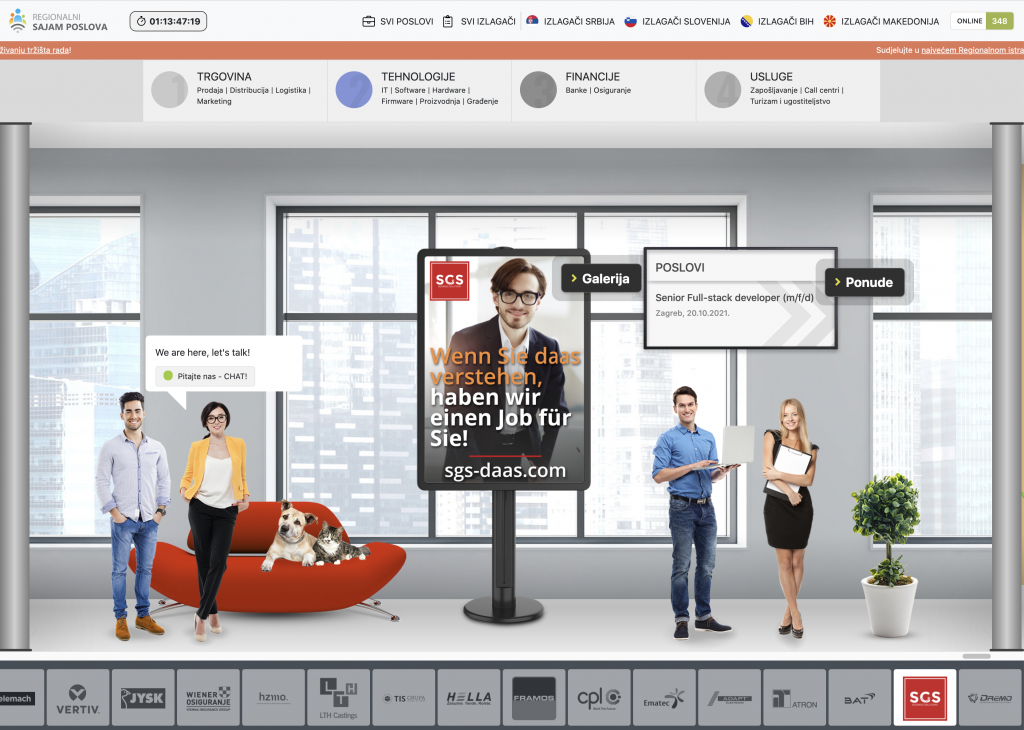Click the POSLOVI panel heading
The height and width of the screenshot is (730, 1024).
(680, 268)
